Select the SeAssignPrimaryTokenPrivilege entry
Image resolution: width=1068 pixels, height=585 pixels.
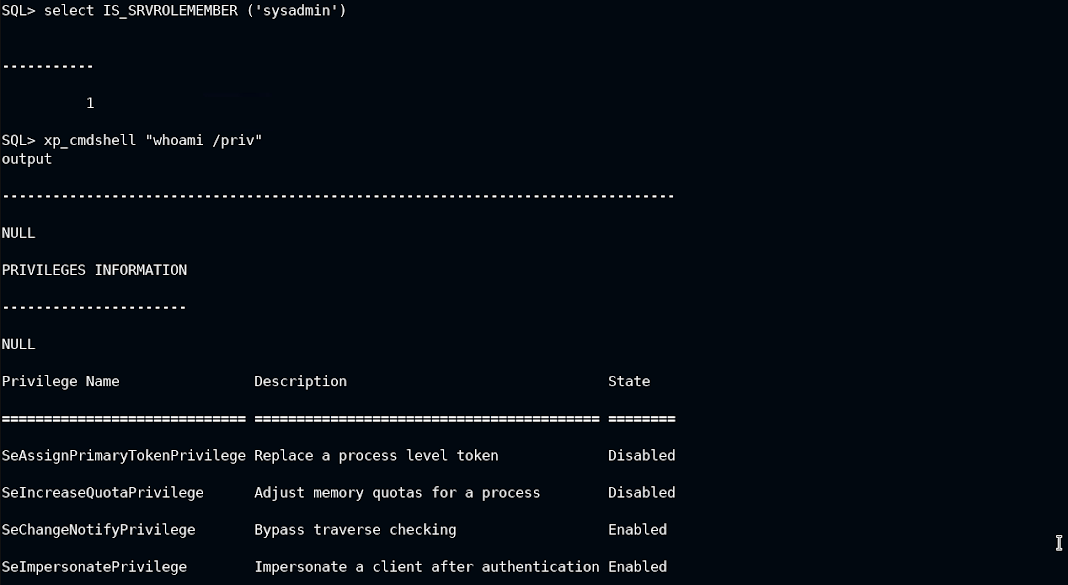123,455
